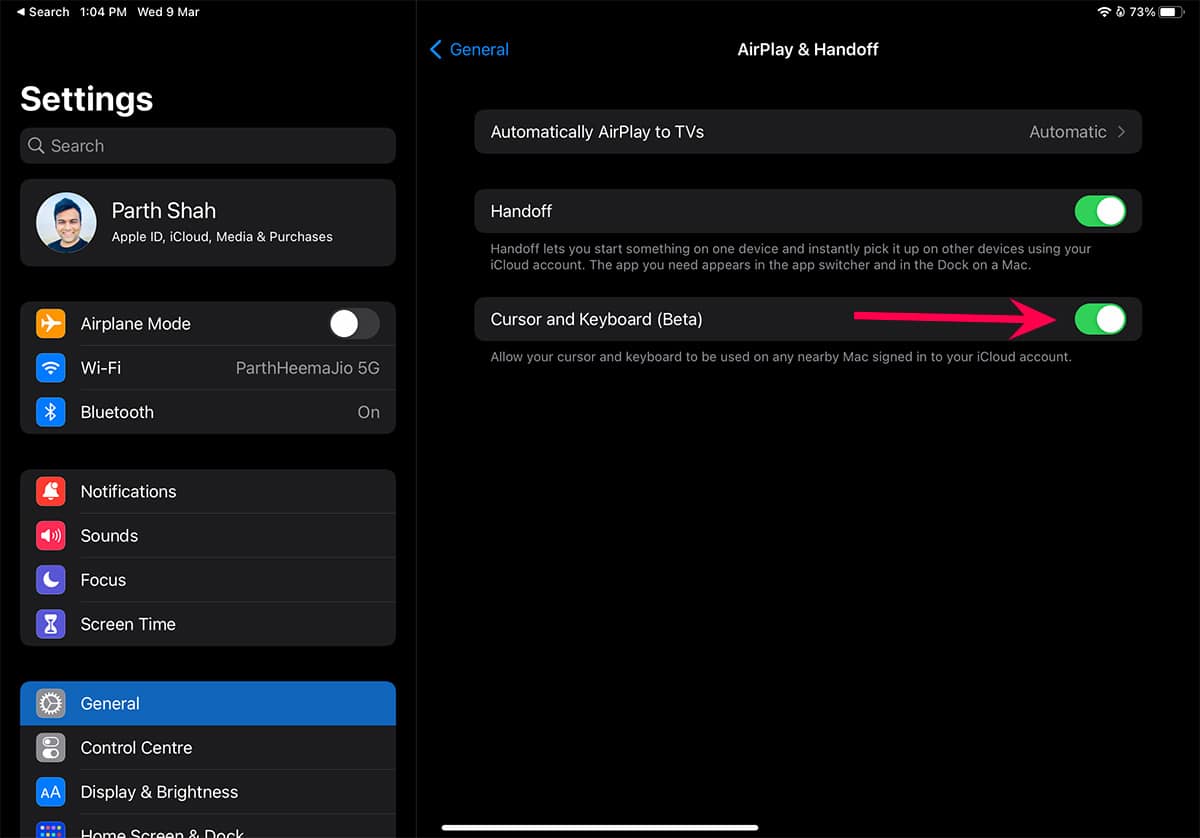
Task: Disable the Handoff toggle
Action: pos(1099,212)
